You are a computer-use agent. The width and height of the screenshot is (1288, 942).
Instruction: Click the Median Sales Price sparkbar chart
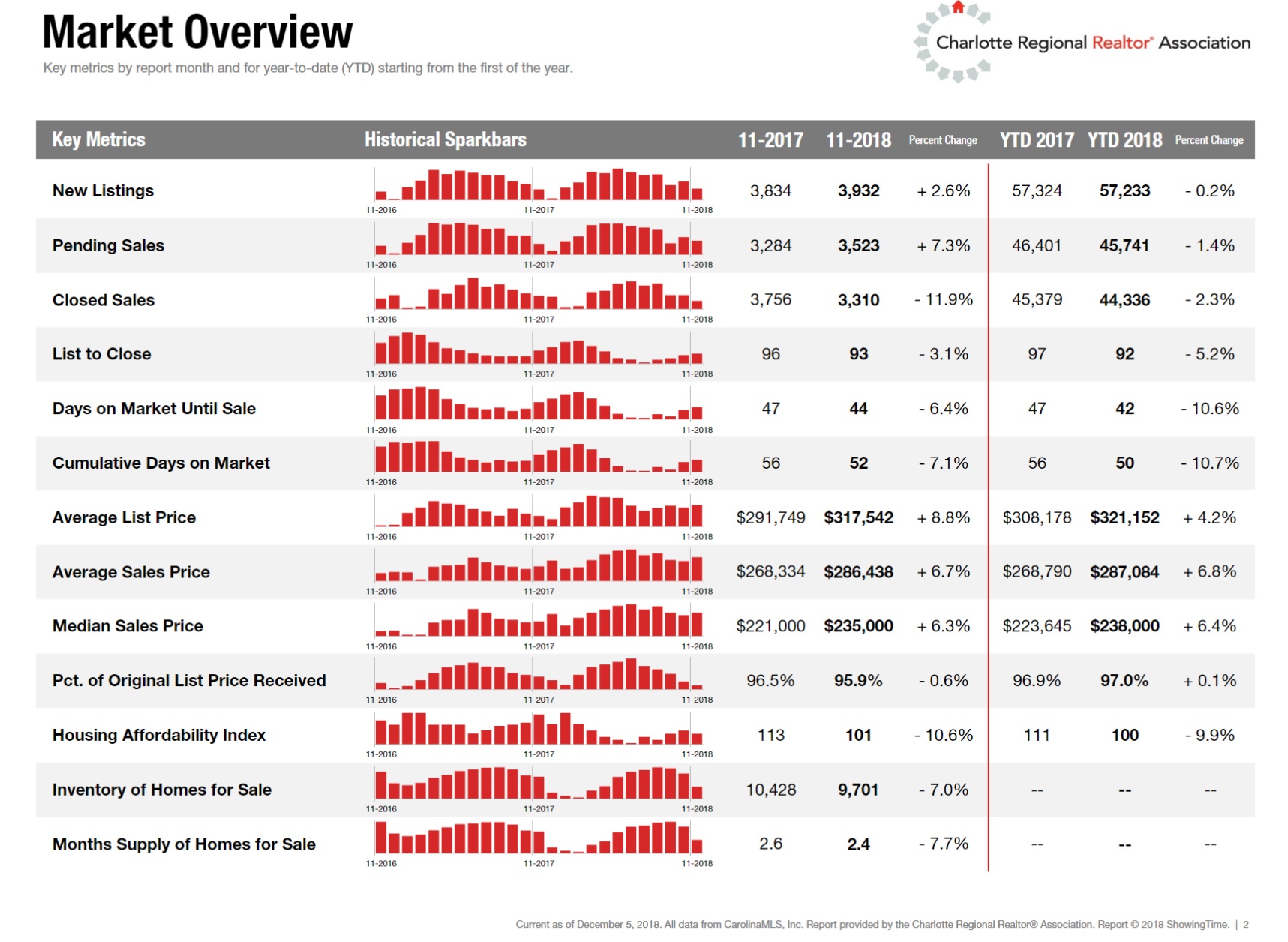[539, 621]
